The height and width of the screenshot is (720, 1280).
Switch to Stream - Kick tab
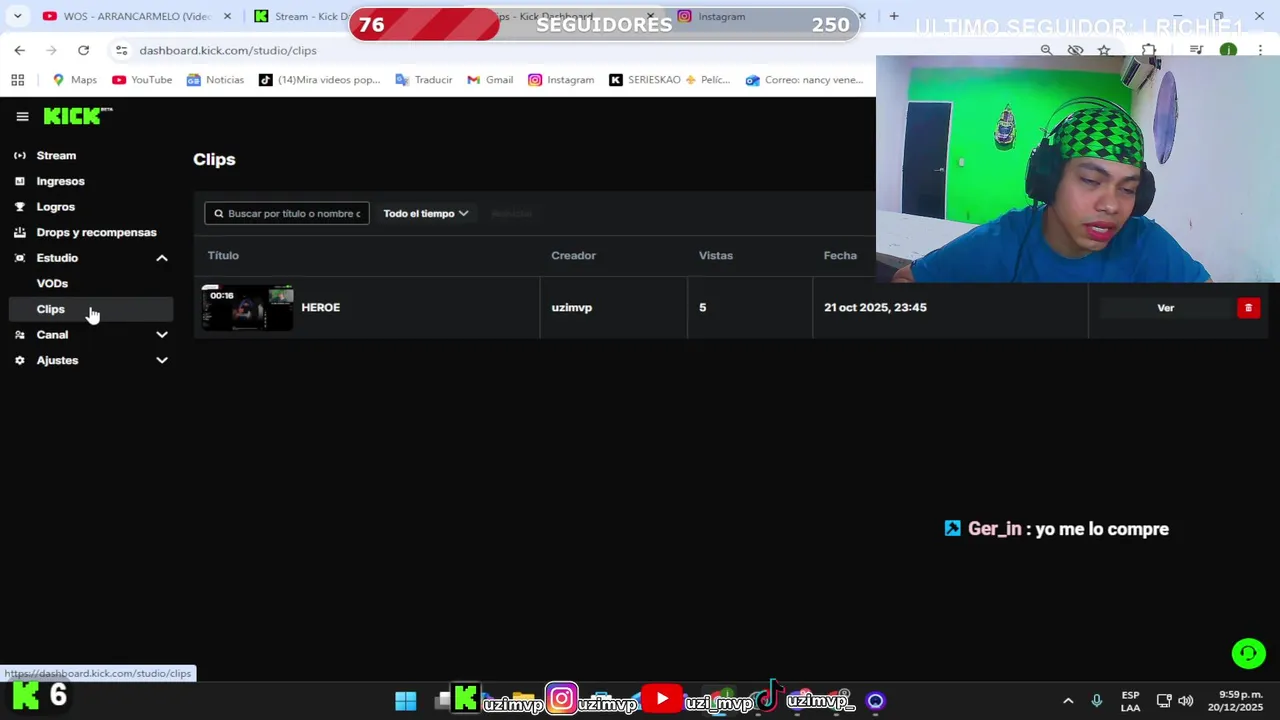point(300,16)
